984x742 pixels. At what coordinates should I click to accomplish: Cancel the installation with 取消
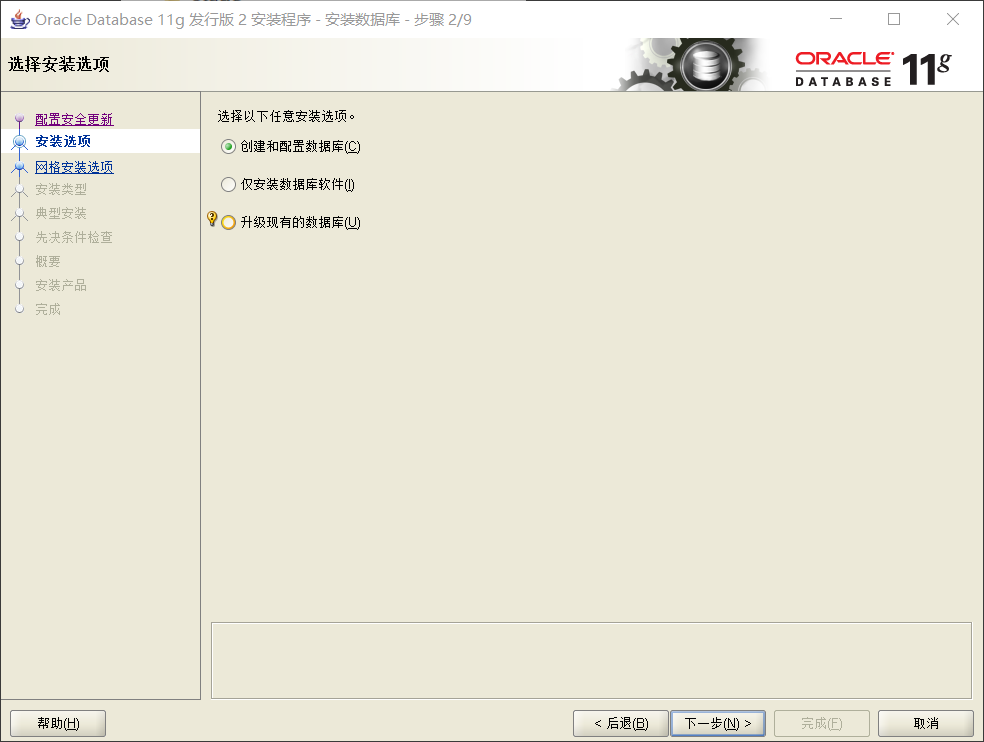[x=925, y=723]
